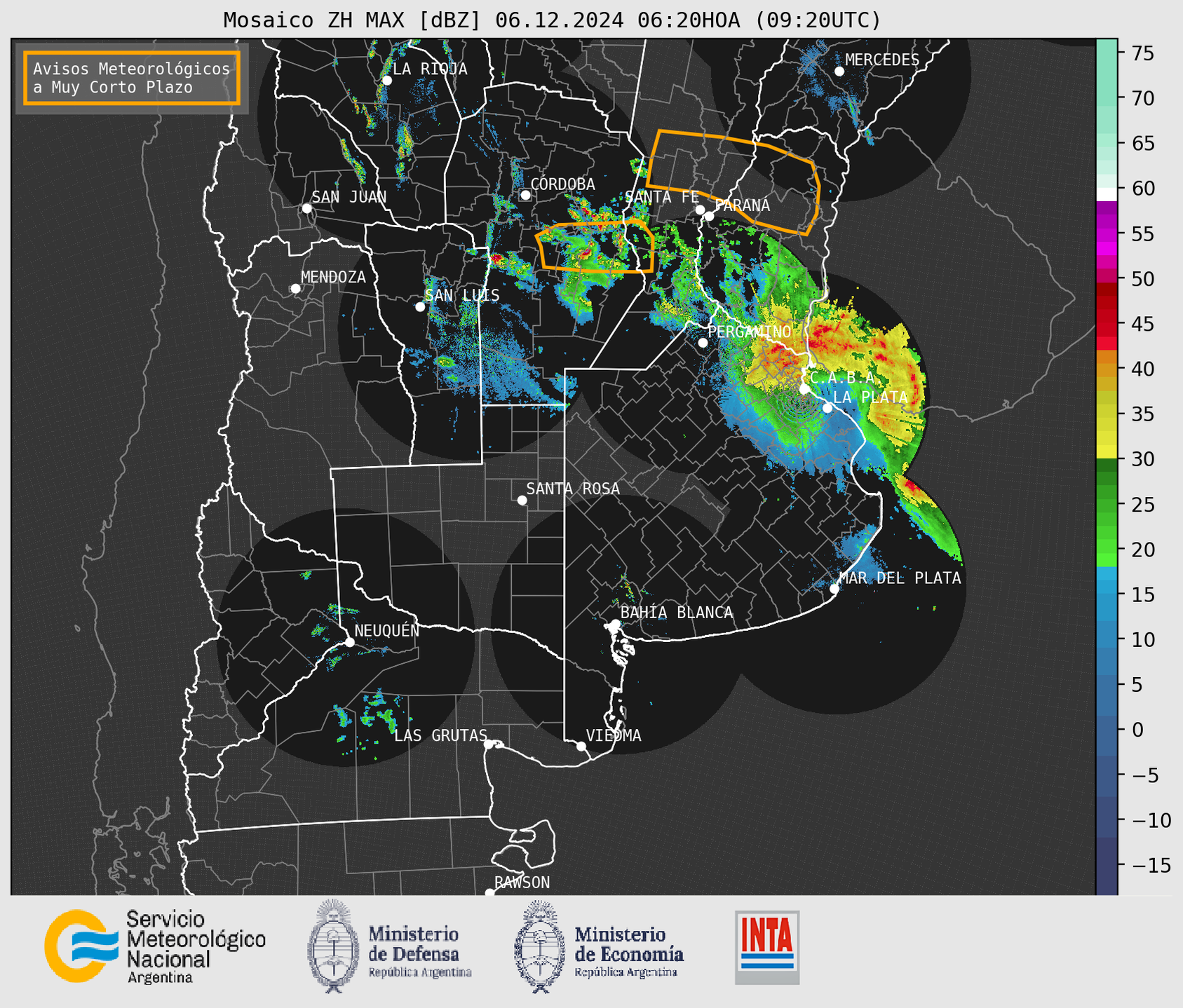Image resolution: width=1183 pixels, height=1008 pixels.
Task: Click the red 45 dBZ color band
Action: click(x=1106, y=323)
